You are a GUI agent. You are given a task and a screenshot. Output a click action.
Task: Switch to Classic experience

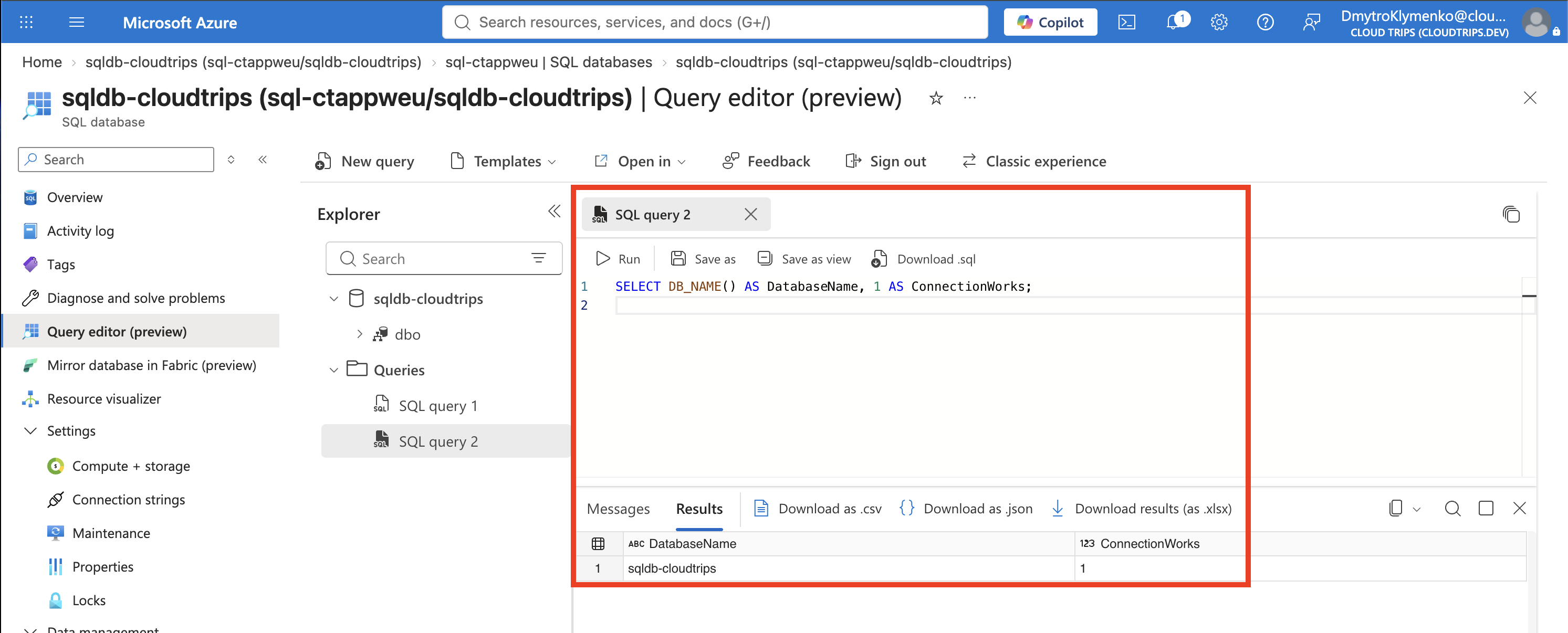[1033, 161]
